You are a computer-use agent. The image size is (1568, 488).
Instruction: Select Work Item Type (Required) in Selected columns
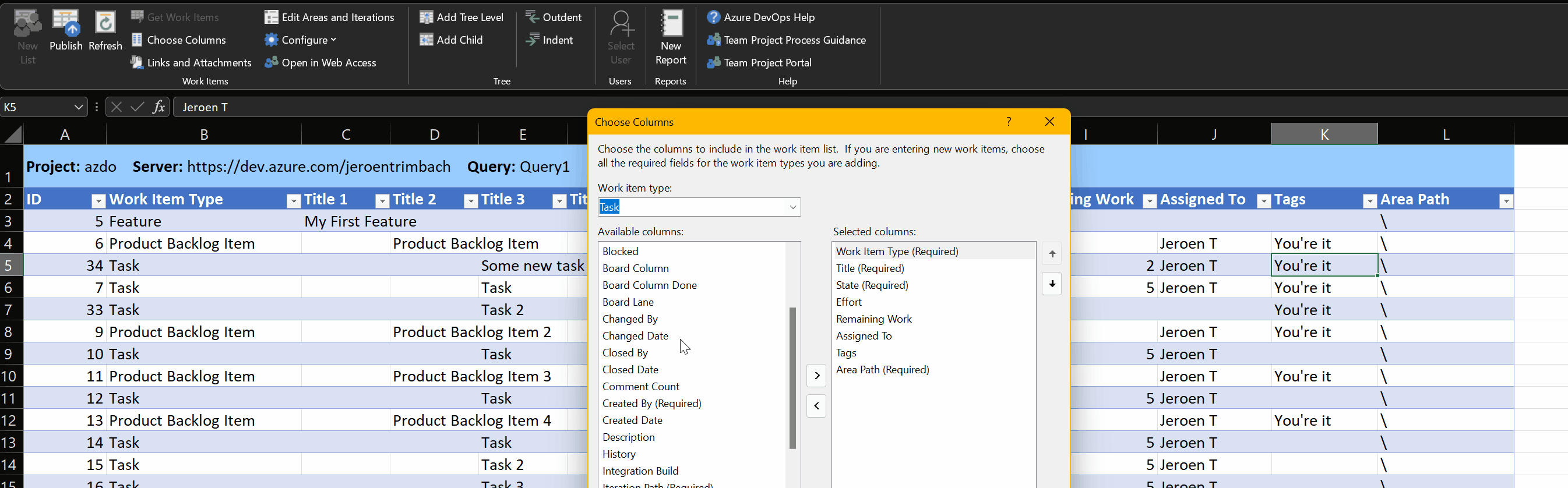[933, 252]
